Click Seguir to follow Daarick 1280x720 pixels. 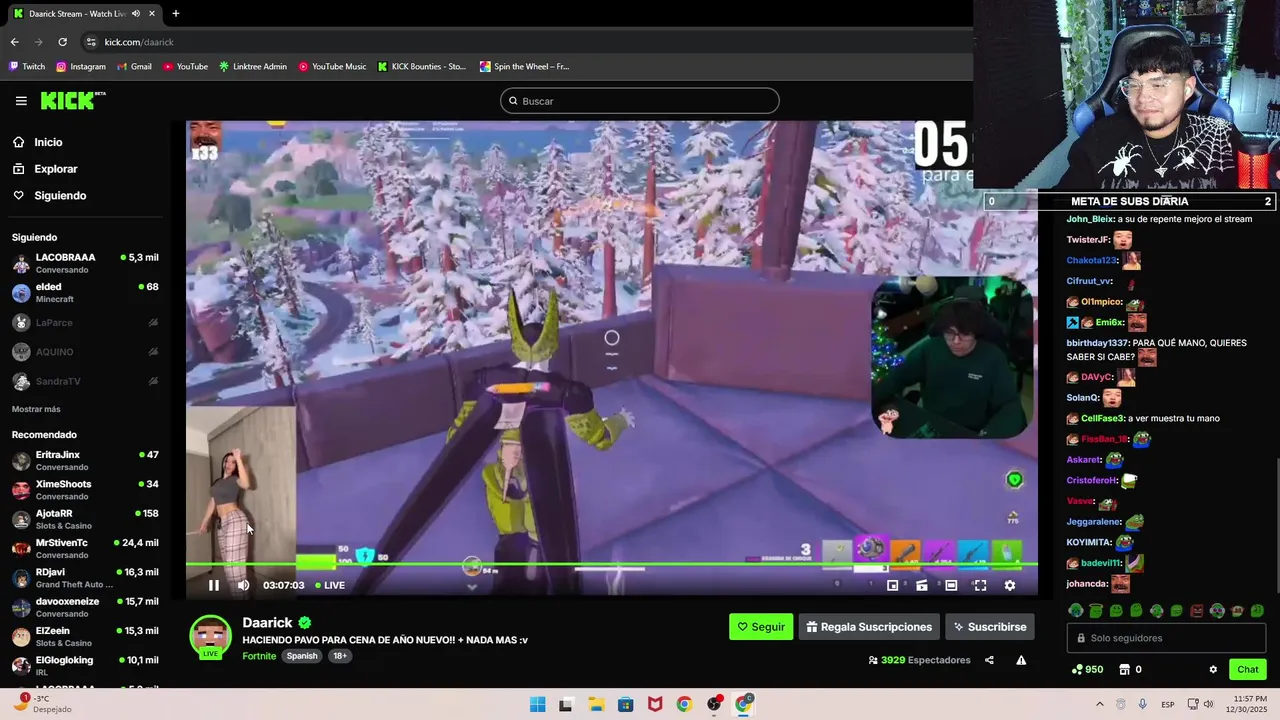(761, 627)
